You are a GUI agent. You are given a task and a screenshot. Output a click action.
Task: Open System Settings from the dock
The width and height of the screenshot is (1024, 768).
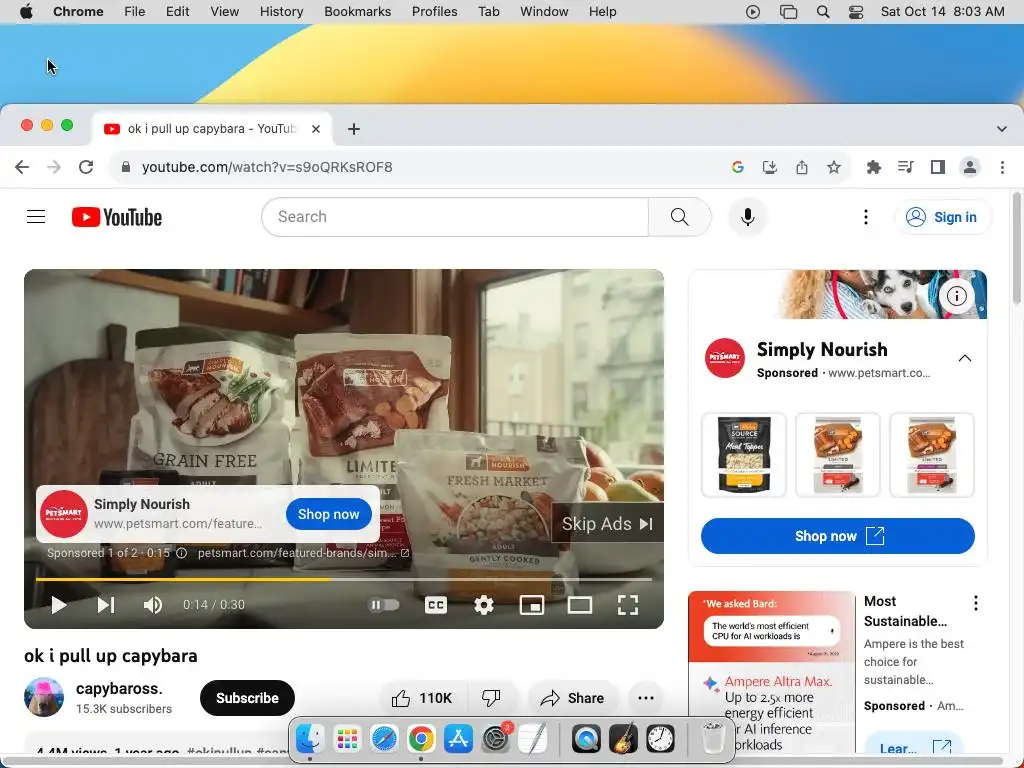(496, 739)
